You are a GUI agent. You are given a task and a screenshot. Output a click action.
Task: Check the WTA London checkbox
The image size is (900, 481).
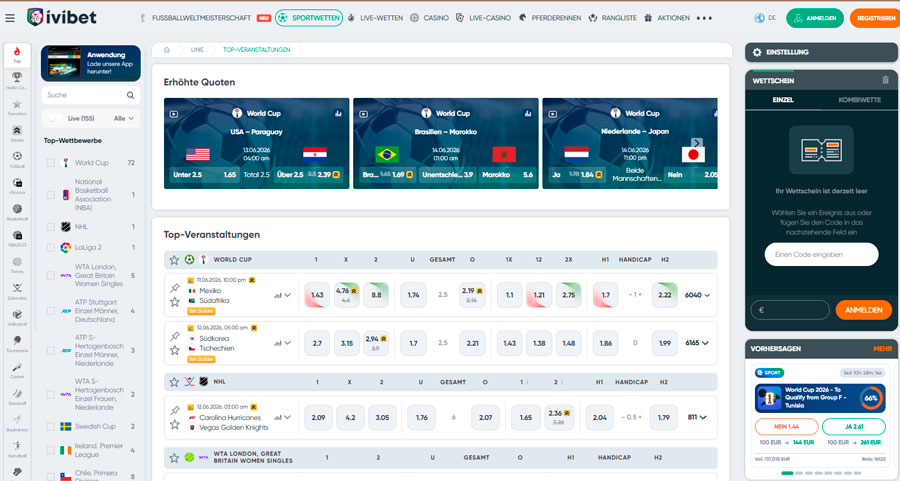tap(51, 276)
